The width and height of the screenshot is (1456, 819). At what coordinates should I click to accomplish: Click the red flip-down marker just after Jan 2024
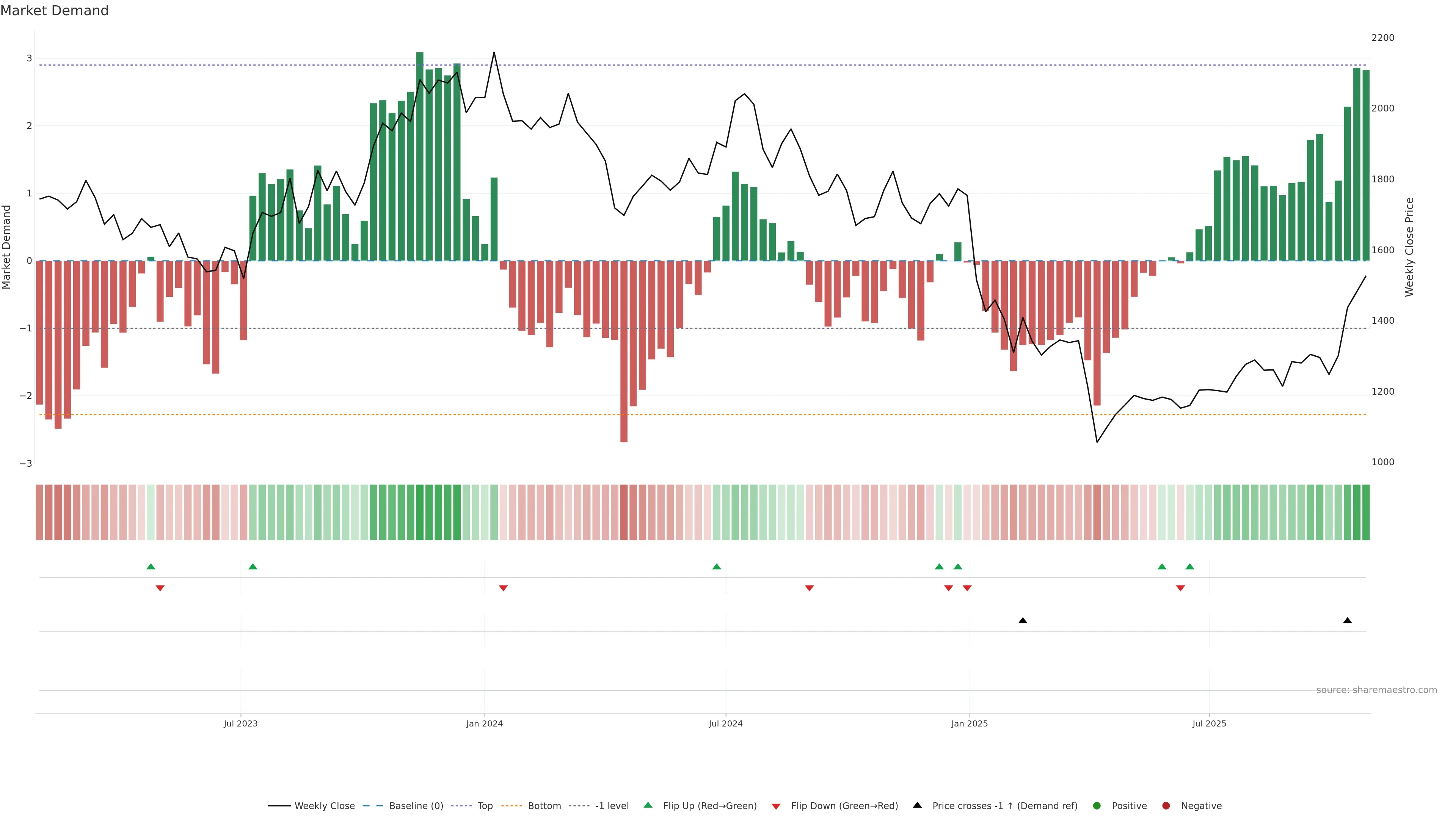(x=503, y=588)
